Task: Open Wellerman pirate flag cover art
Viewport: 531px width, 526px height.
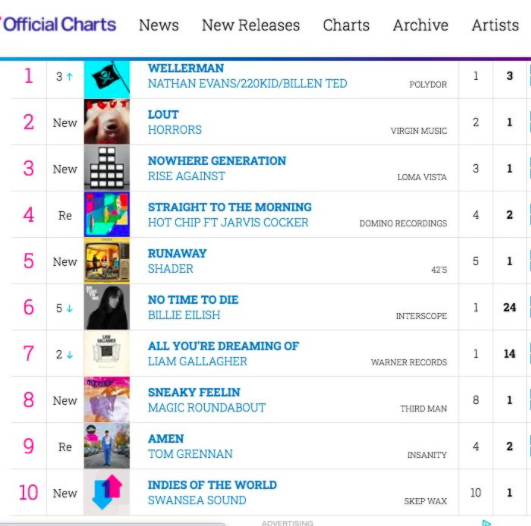Action: click(x=107, y=80)
